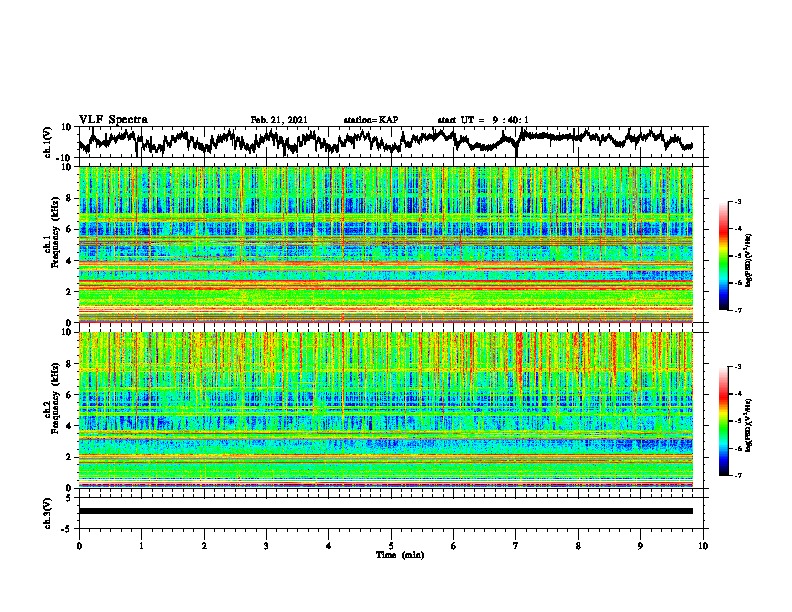Click the ch.1 colorbar "log(PSD)" label
This screenshot has height=612, width=792.
(748, 260)
